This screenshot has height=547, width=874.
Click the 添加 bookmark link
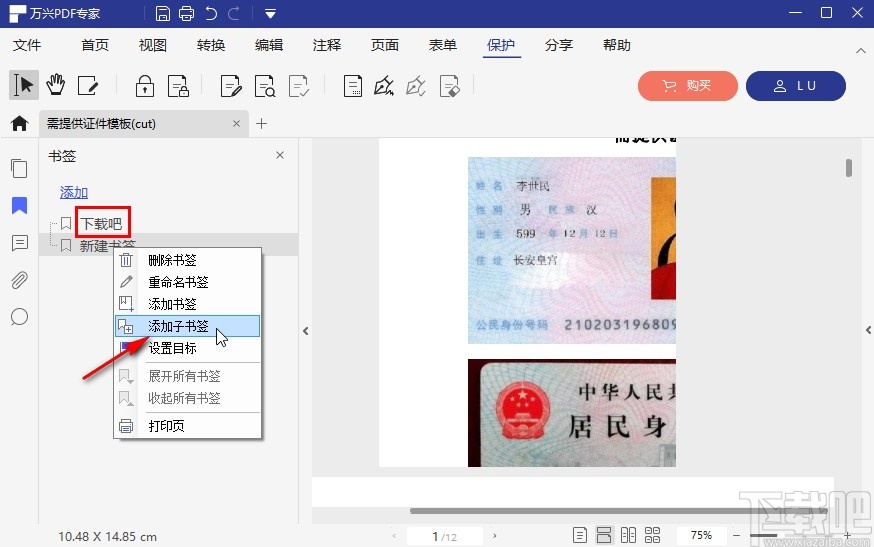tap(74, 192)
